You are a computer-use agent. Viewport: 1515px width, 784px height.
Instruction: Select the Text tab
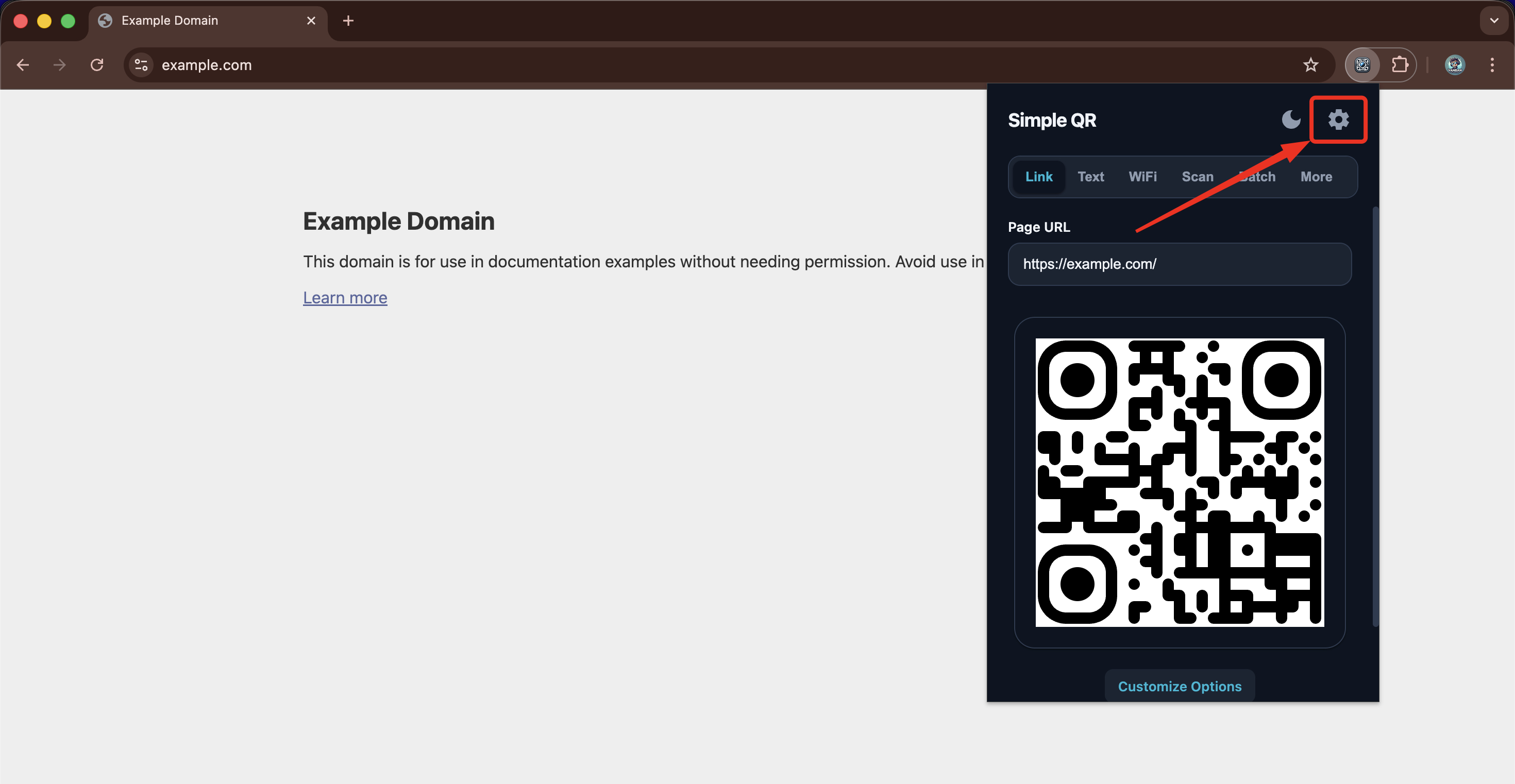[1090, 177]
